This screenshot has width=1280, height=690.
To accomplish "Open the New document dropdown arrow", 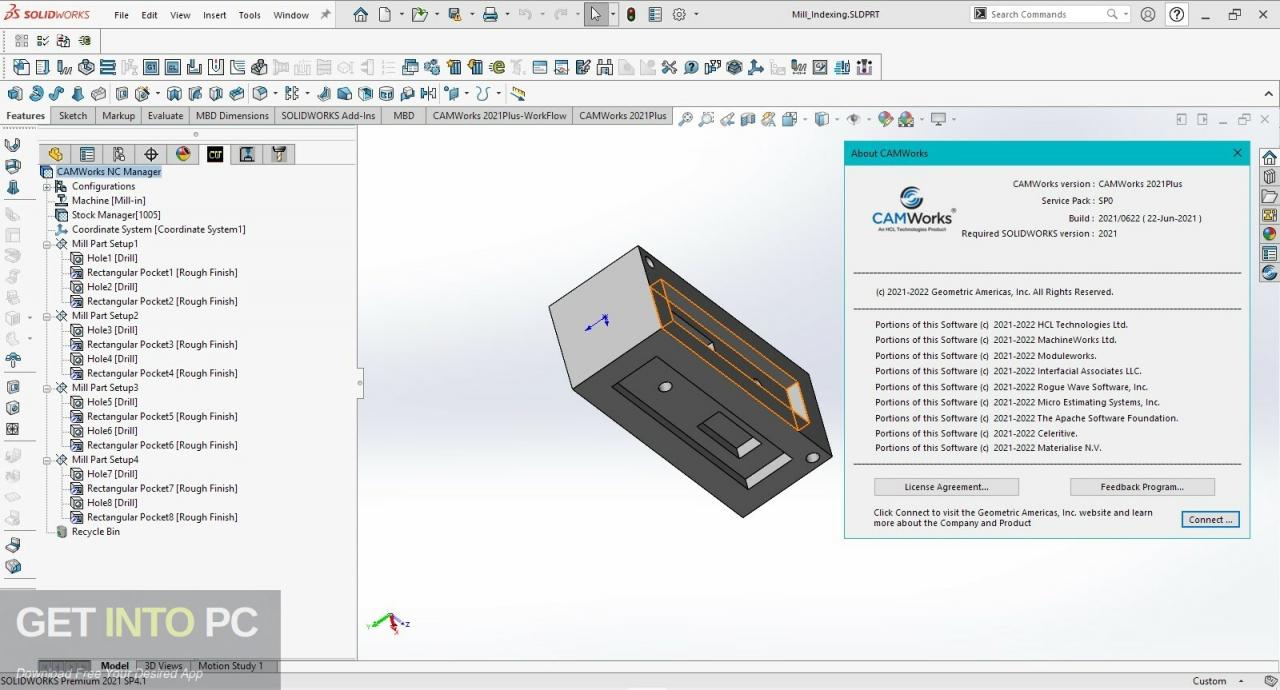I will [401, 15].
